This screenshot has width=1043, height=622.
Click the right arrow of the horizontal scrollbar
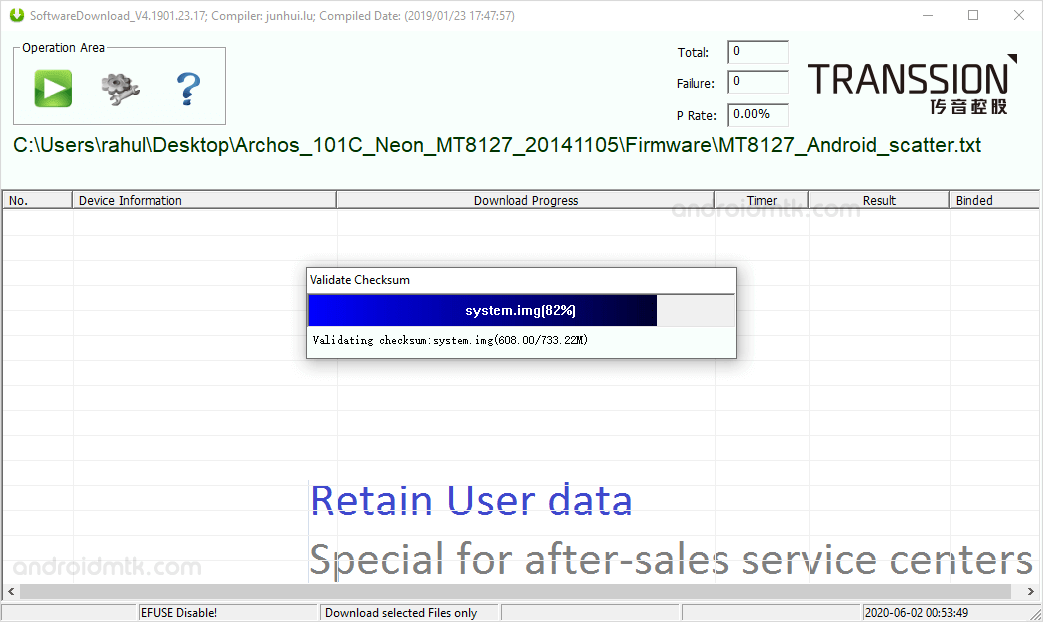pos(1031,591)
